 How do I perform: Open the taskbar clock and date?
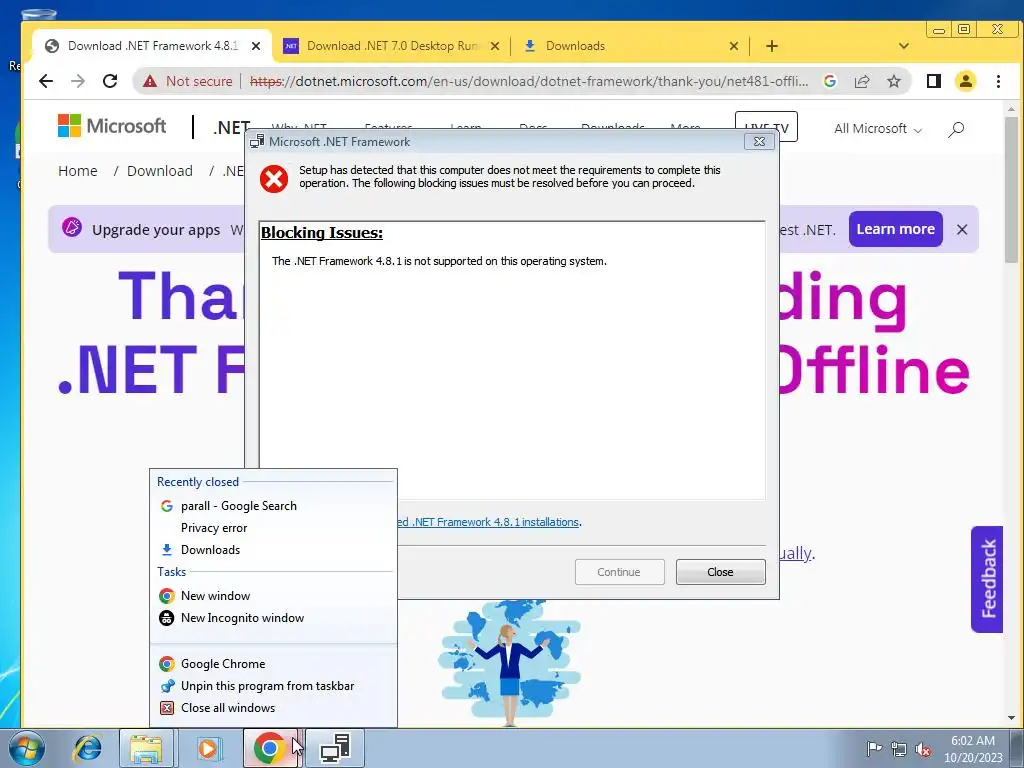[x=973, y=749]
